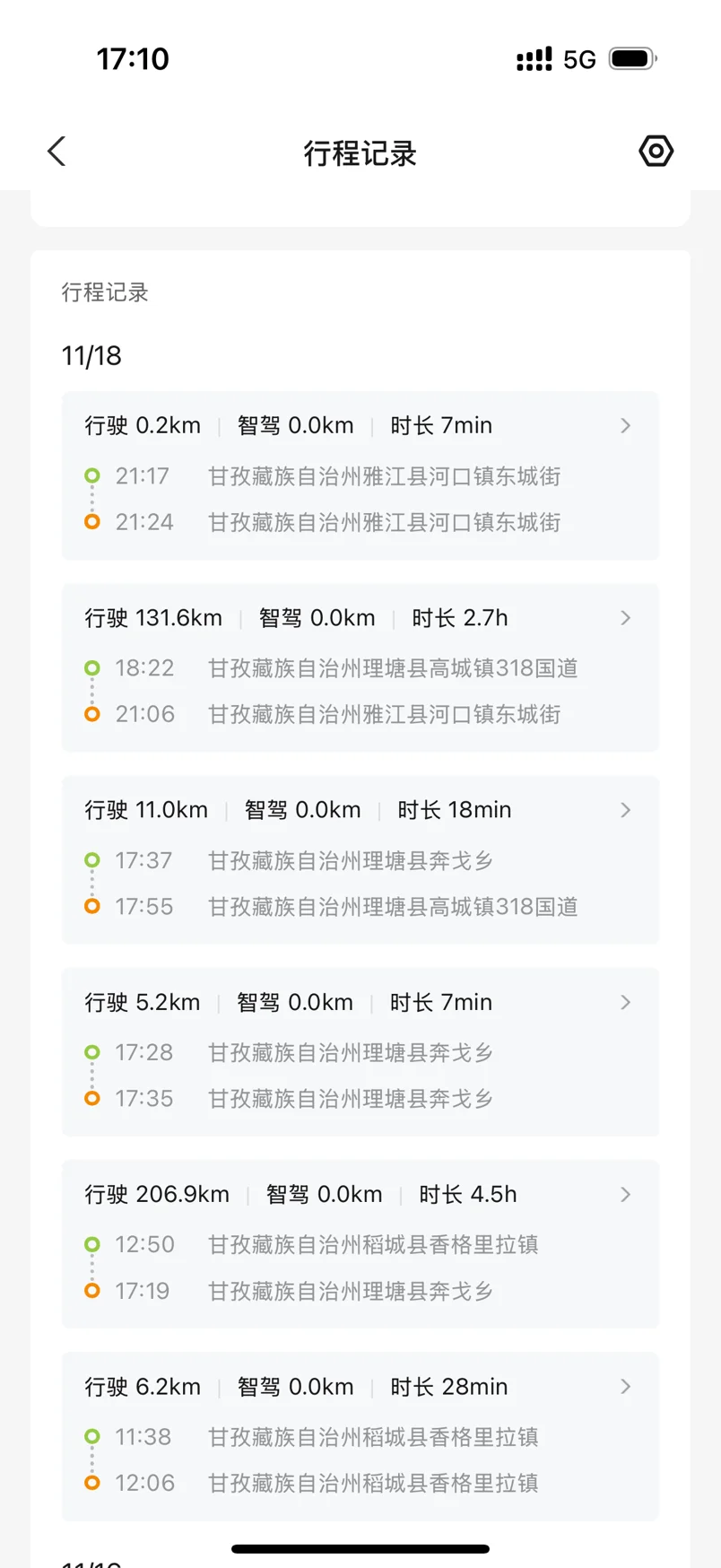Open the hexagon settings icon
The image size is (721, 1568).
[656, 151]
